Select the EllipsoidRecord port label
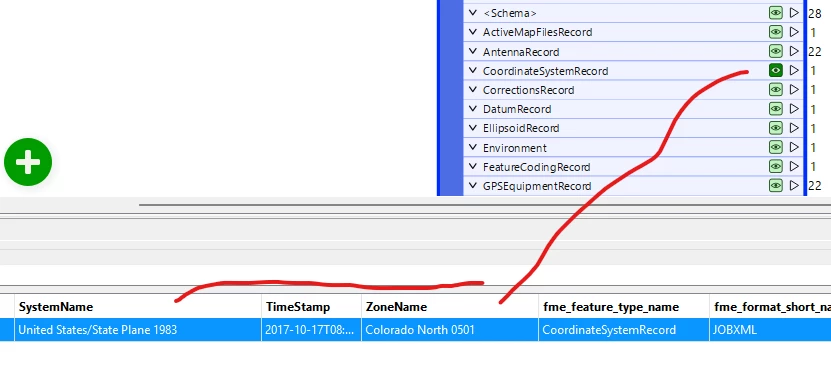Viewport: 831px width, 371px height. (x=521, y=128)
